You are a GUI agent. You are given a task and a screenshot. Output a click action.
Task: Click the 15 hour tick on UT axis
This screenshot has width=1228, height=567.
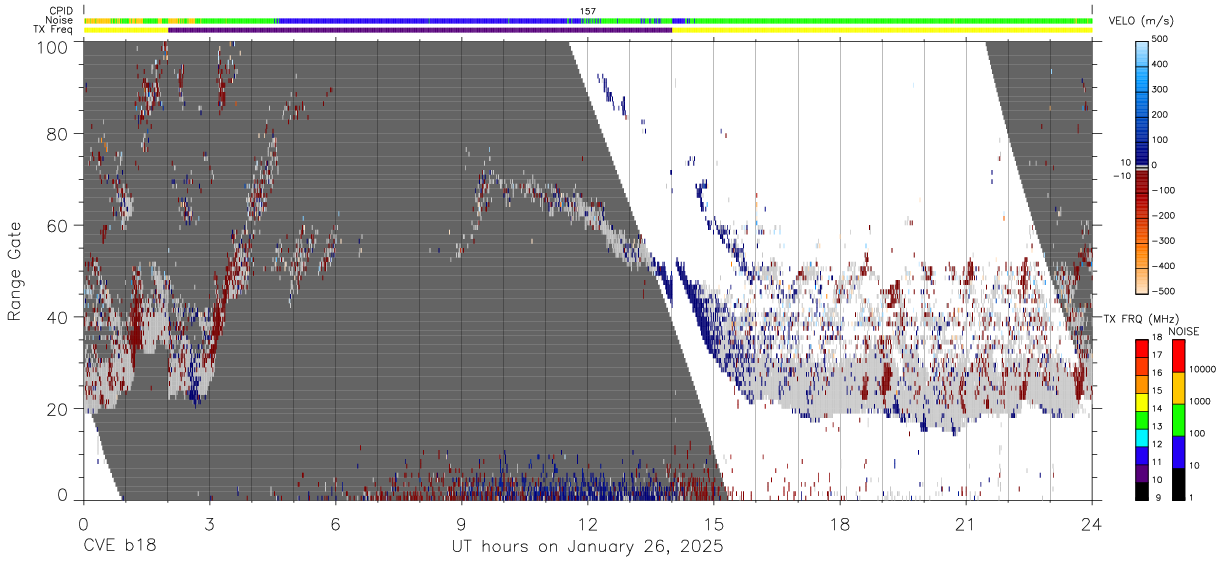713,522
